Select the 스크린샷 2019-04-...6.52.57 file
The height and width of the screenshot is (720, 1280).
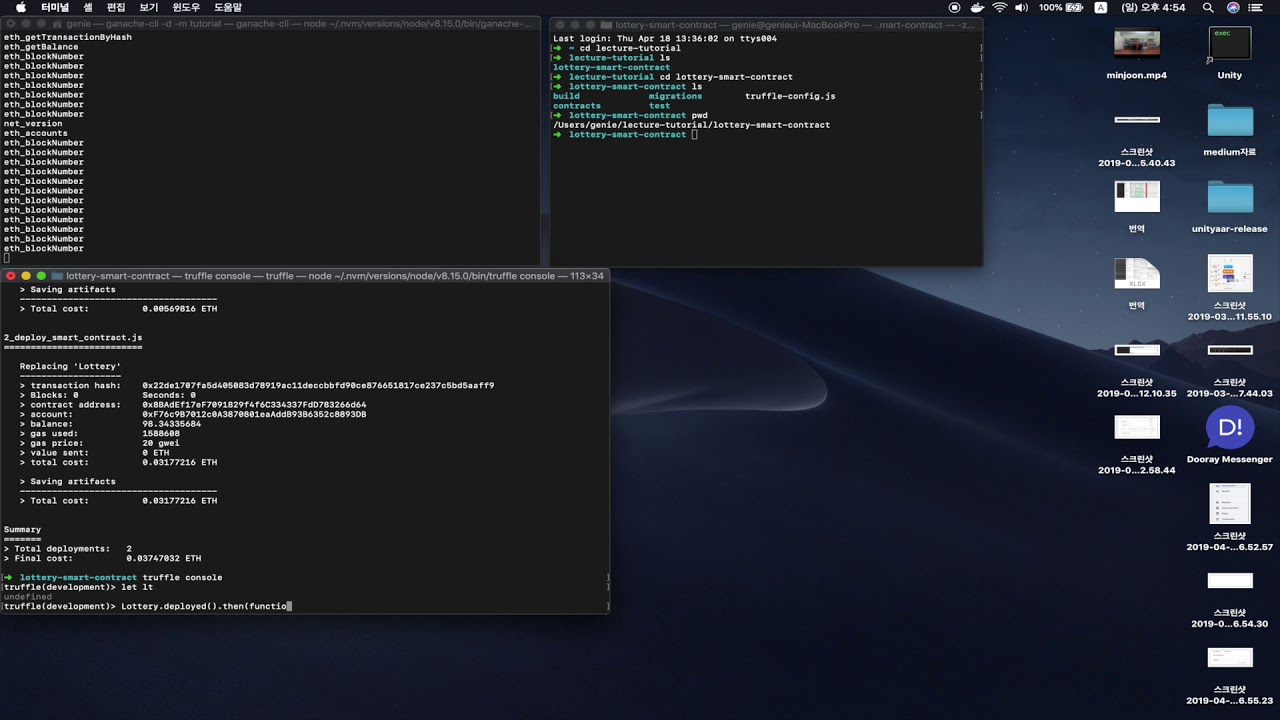coord(1229,504)
